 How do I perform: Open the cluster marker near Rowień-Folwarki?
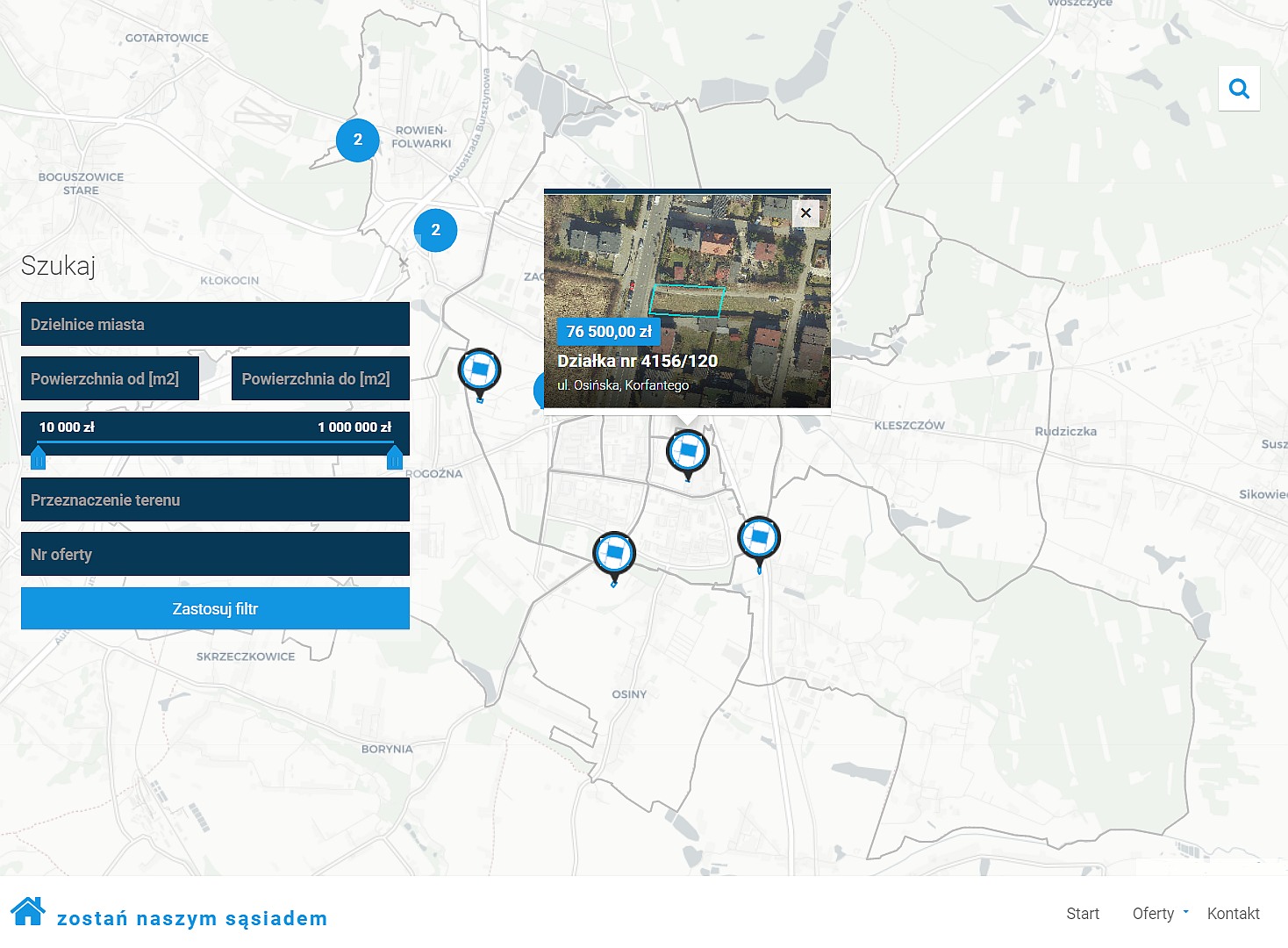[358, 140]
